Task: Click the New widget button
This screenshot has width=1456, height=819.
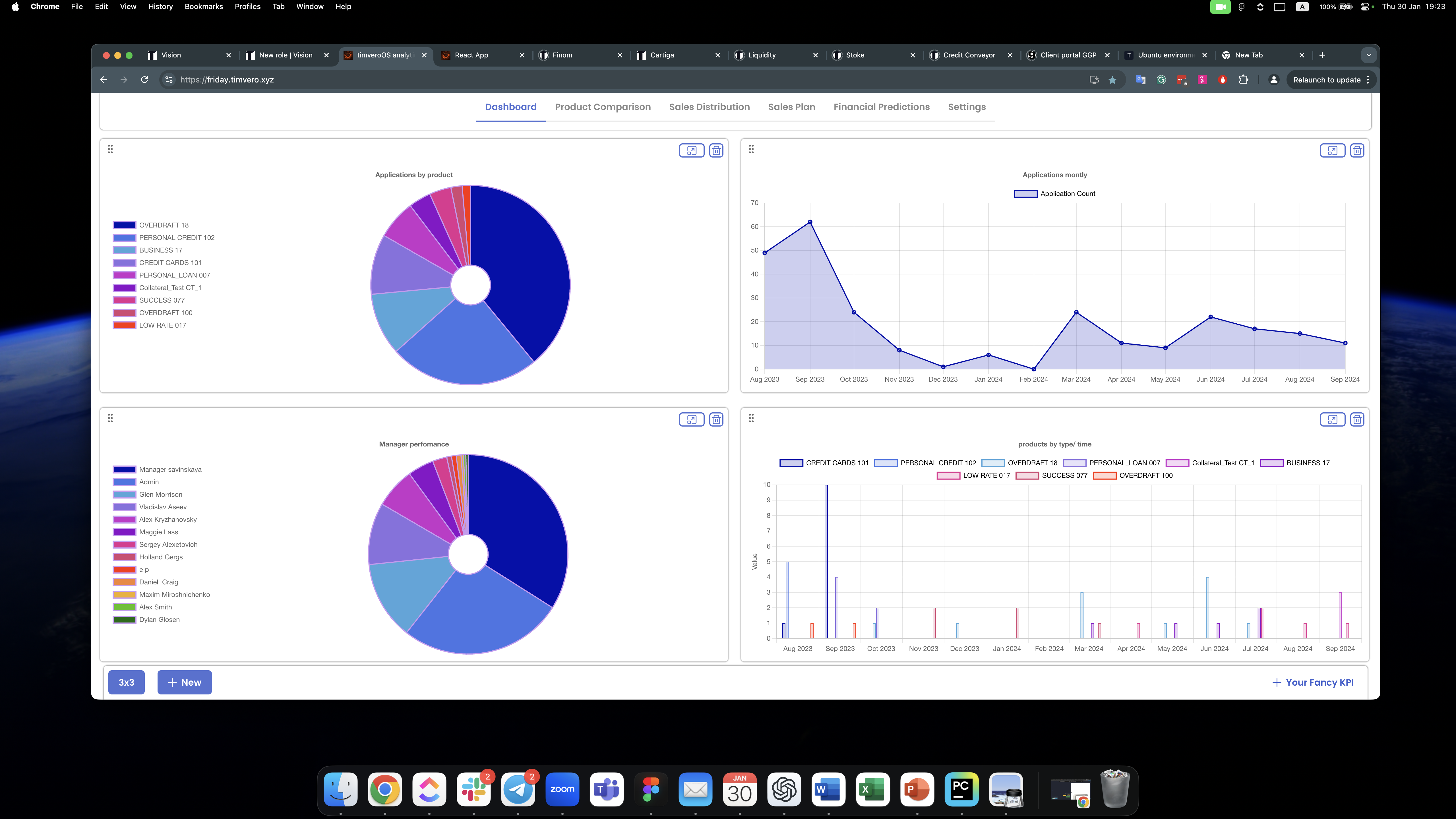Action: (184, 682)
